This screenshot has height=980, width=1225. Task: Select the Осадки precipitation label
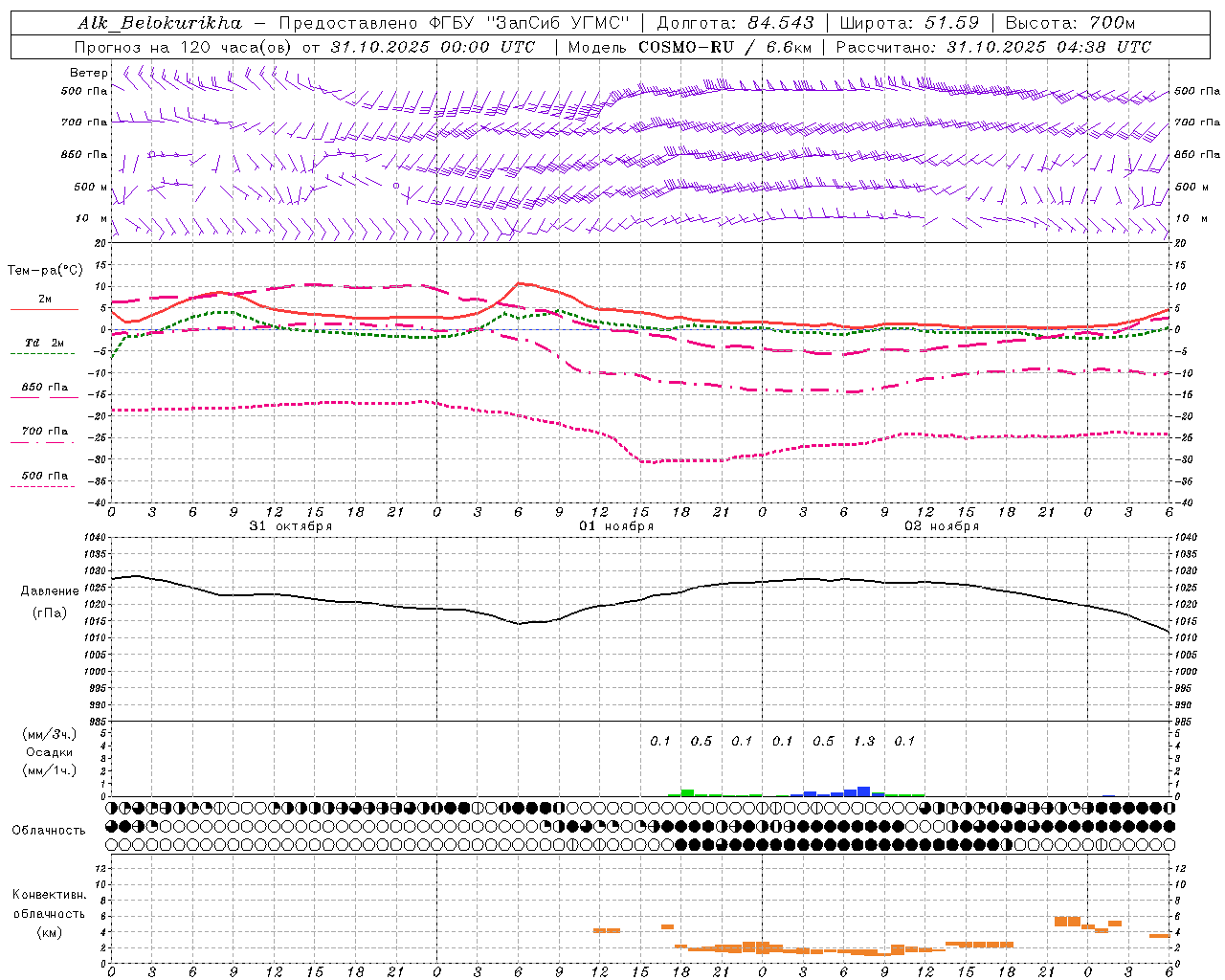[x=49, y=752]
